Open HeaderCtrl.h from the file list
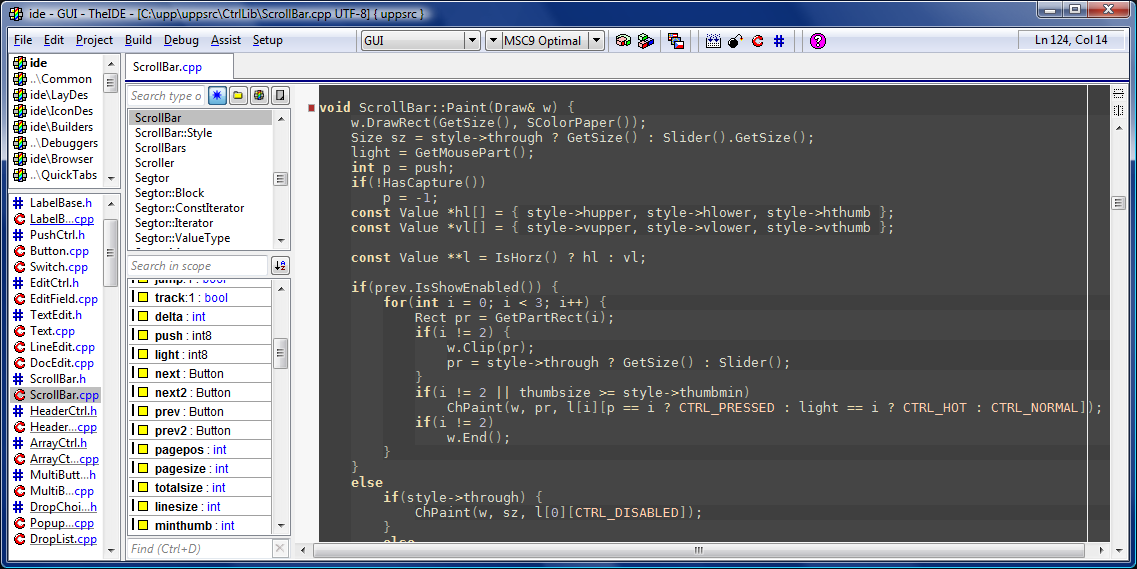The image size is (1137, 569). pyautogui.click(x=62, y=411)
